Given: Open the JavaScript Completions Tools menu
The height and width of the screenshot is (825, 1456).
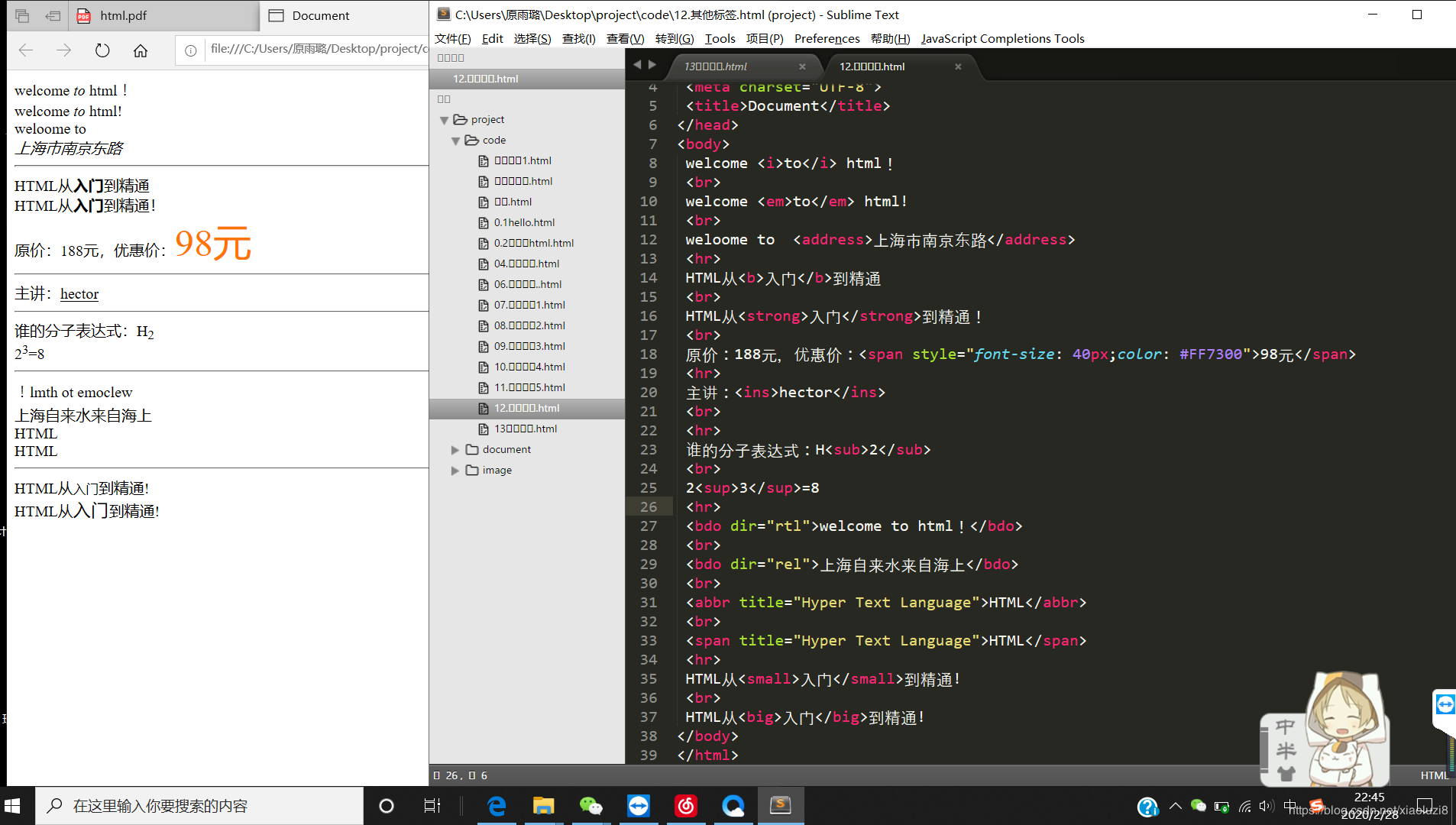Looking at the screenshot, I should point(1002,38).
